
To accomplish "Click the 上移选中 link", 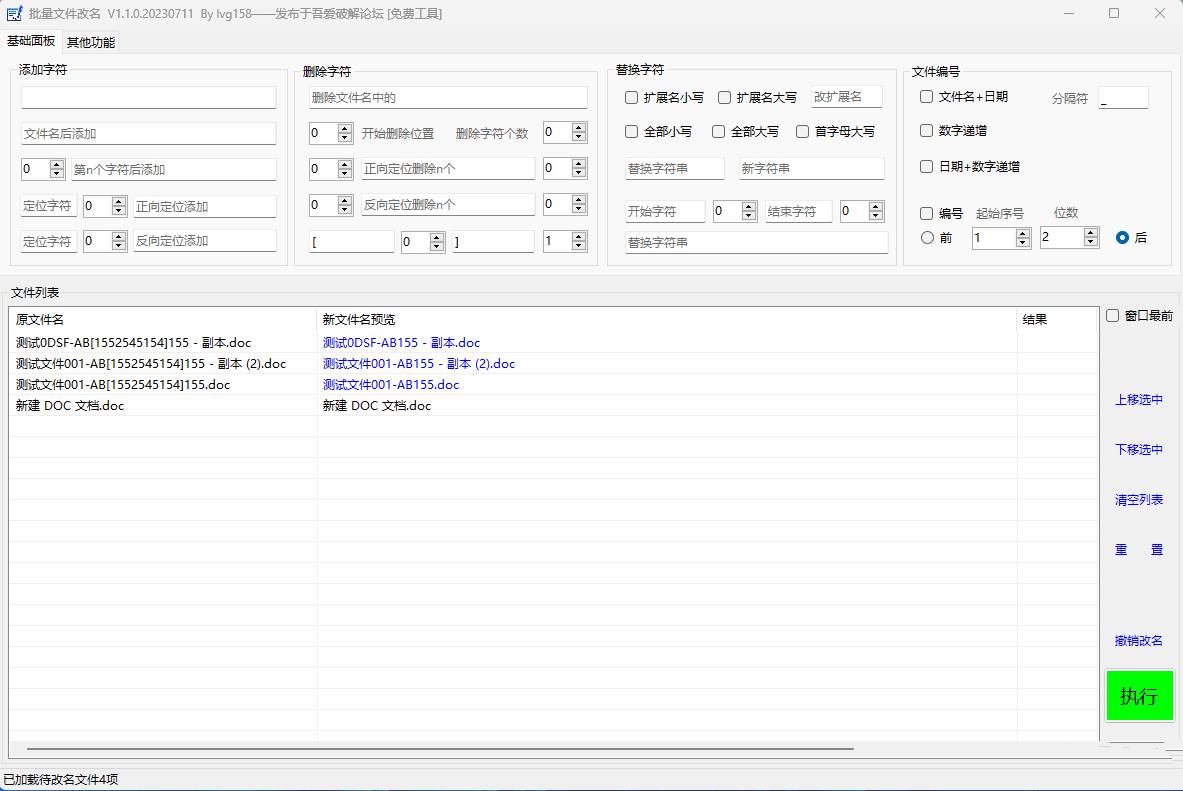I will click(1139, 399).
